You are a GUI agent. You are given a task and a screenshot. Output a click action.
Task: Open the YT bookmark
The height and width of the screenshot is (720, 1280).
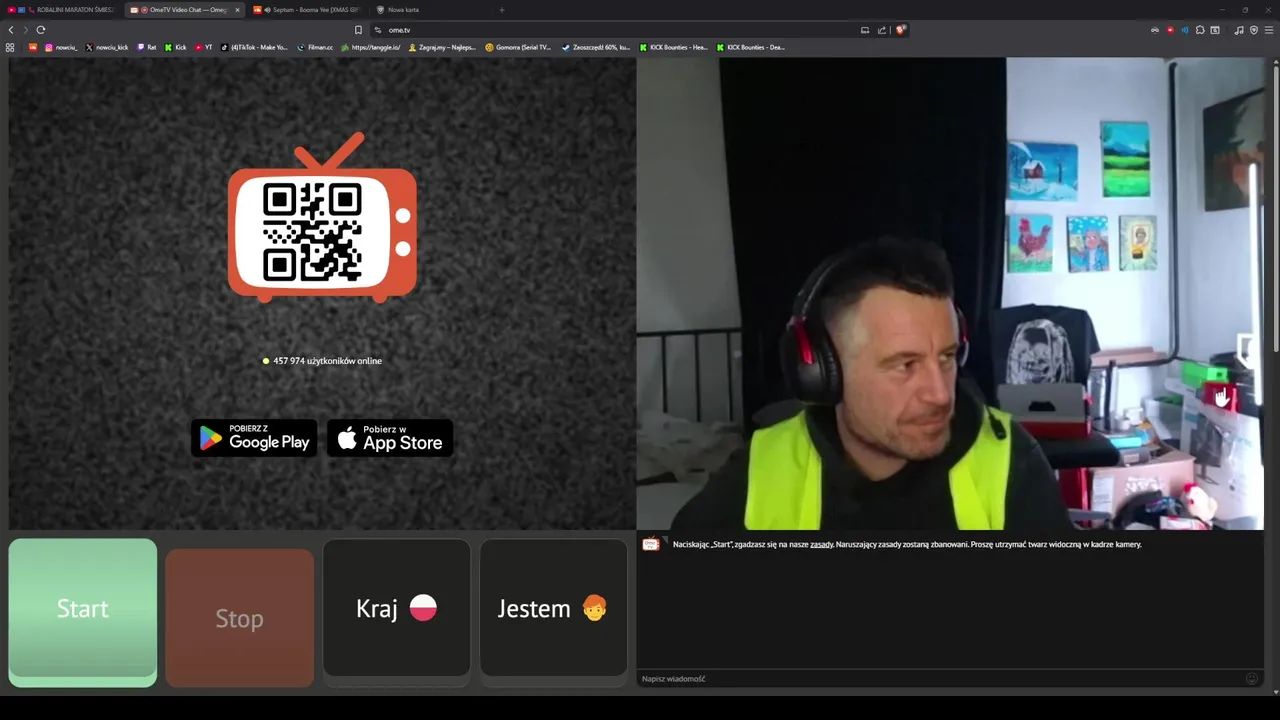click(x=204, y=47)
